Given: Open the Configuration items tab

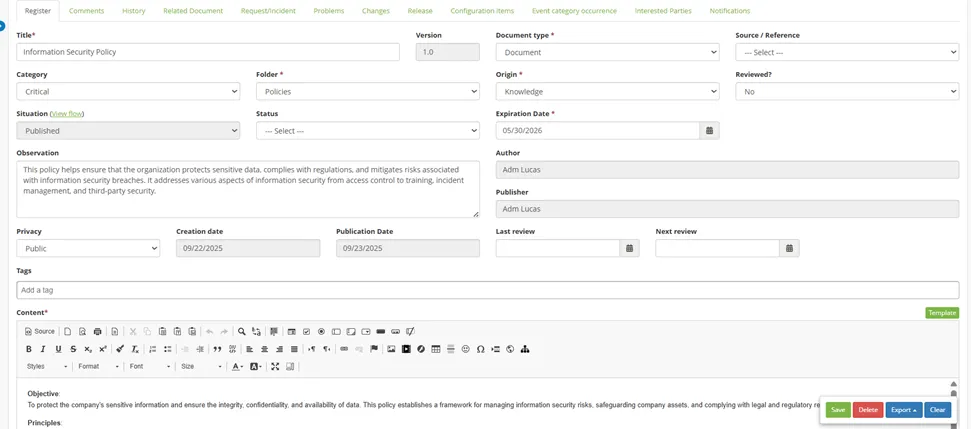Looking at the screenshot, I should (482, 11).
